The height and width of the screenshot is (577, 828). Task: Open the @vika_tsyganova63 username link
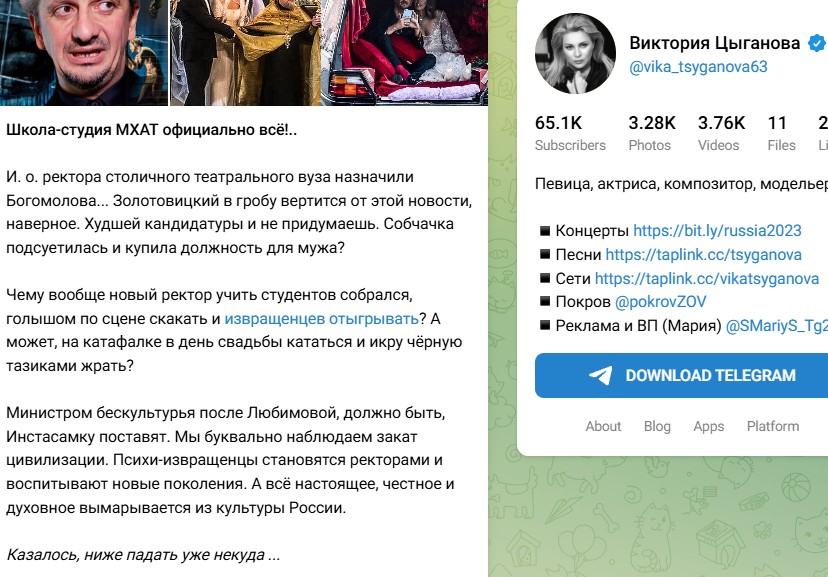click(698, 67)
